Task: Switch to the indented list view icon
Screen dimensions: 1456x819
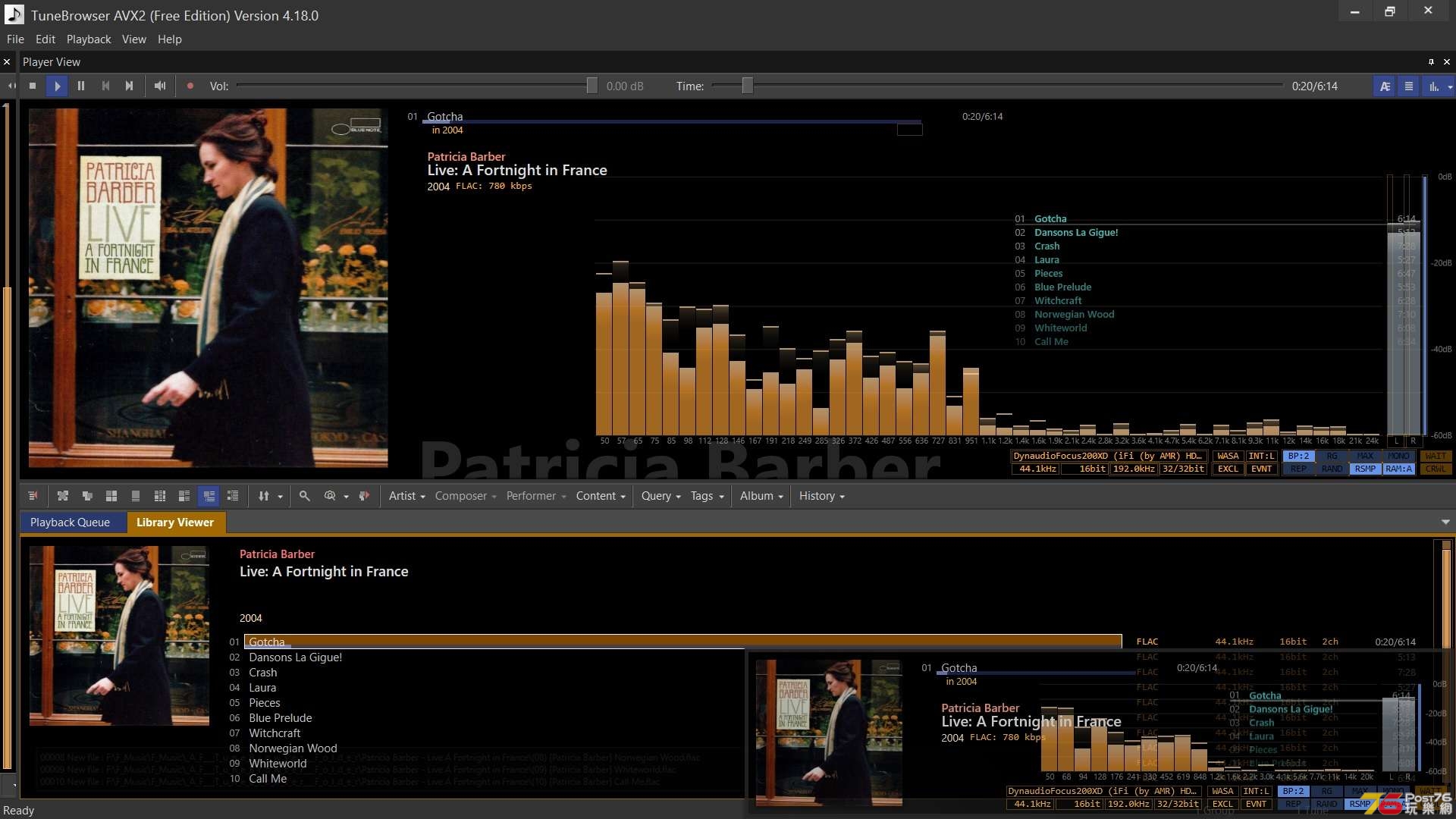Action: [x=233, y=496]
